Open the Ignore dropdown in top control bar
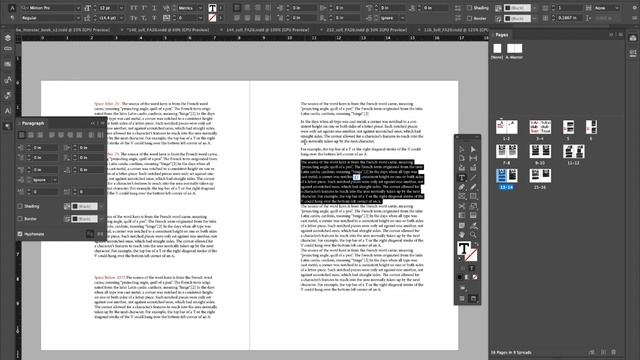The image size is (640, 360). [403, 18]
